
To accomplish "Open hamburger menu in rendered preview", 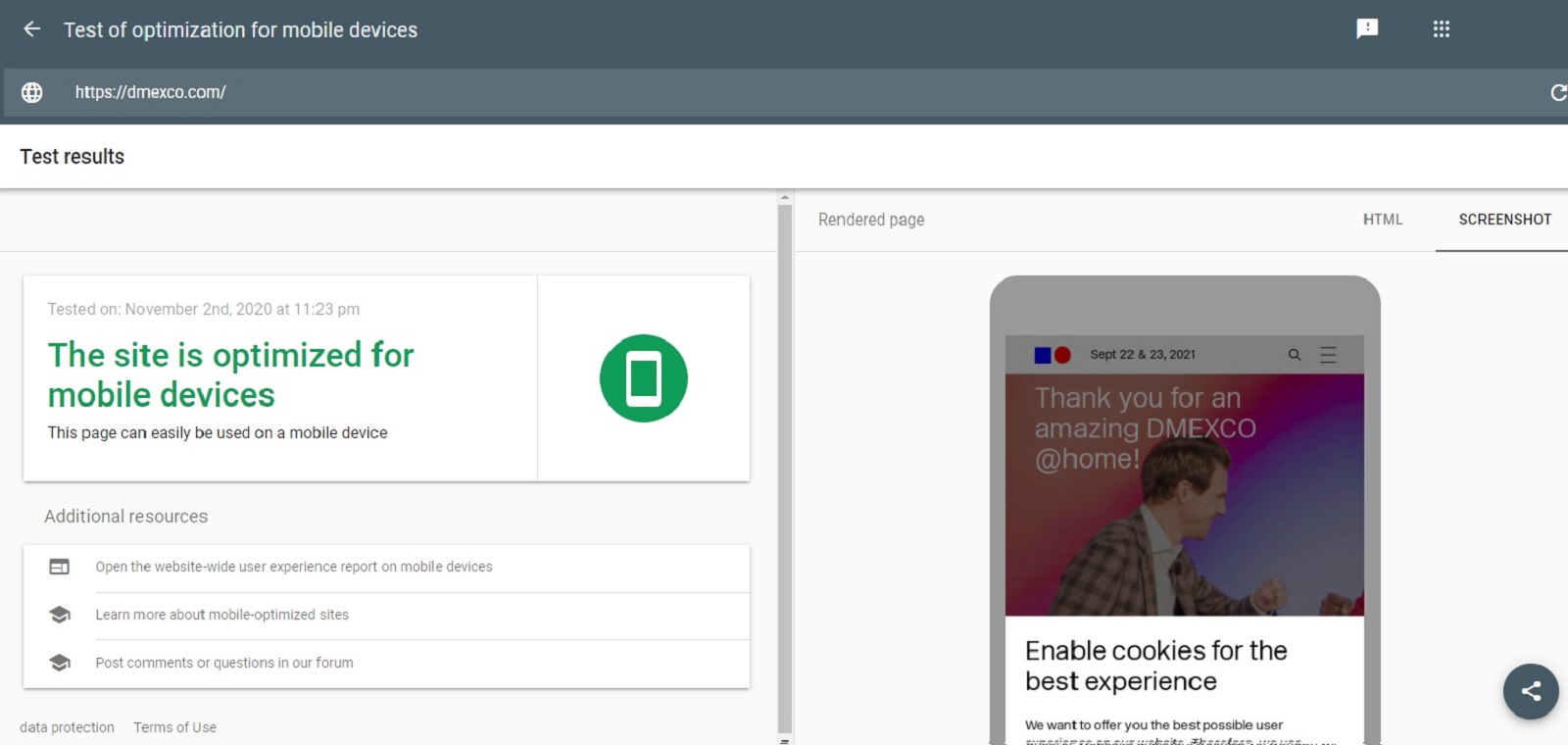I will 1328,355.
